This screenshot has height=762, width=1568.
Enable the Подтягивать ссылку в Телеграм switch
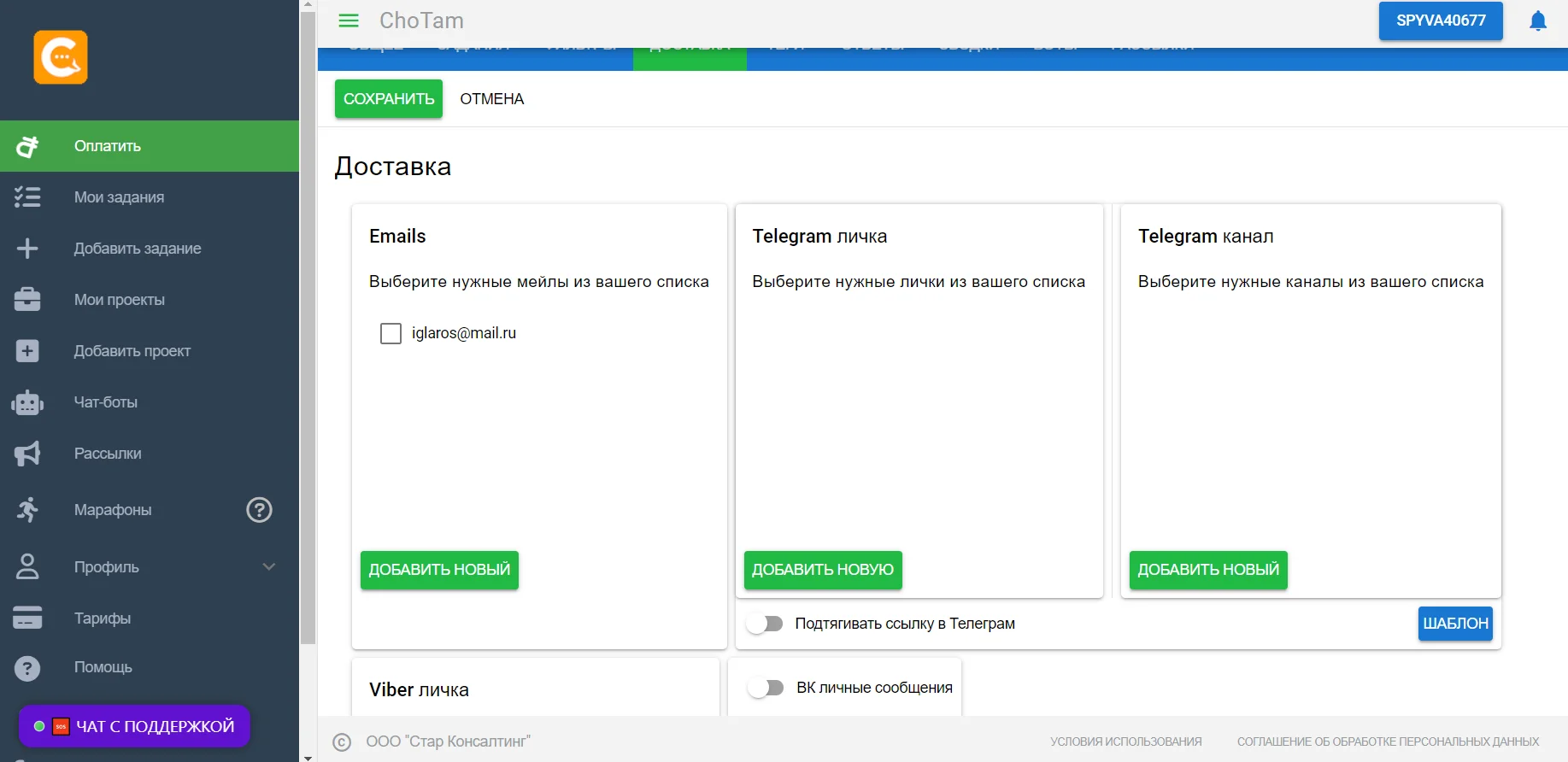(x=765, y=624)
